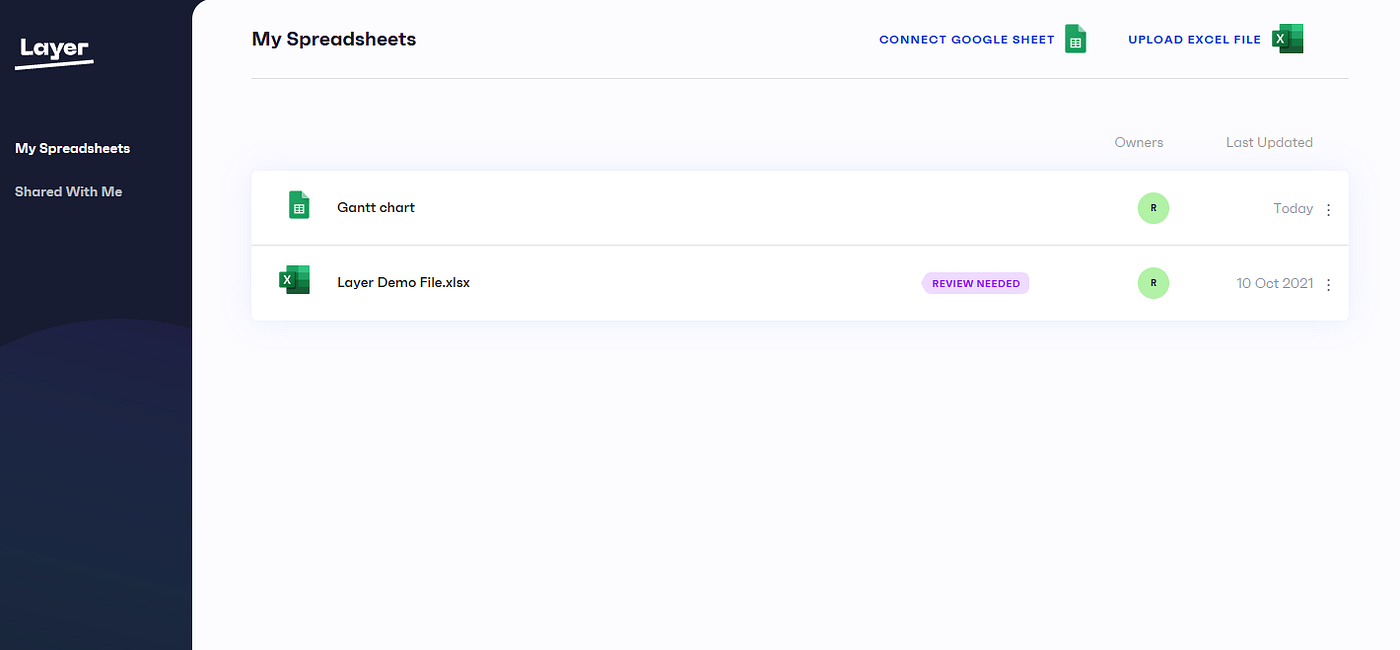Click the Google Sheets icon beside Connect Google Sheet

(x=1075, y=38)
